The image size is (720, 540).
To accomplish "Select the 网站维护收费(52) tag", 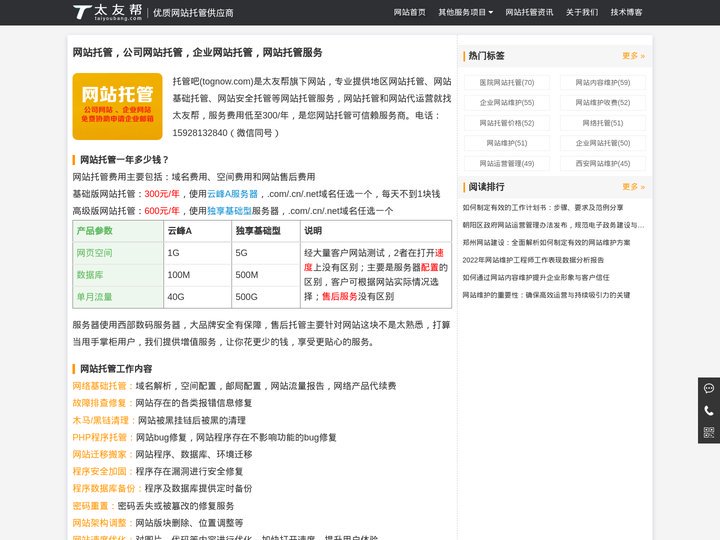I will tap(603, 102).
